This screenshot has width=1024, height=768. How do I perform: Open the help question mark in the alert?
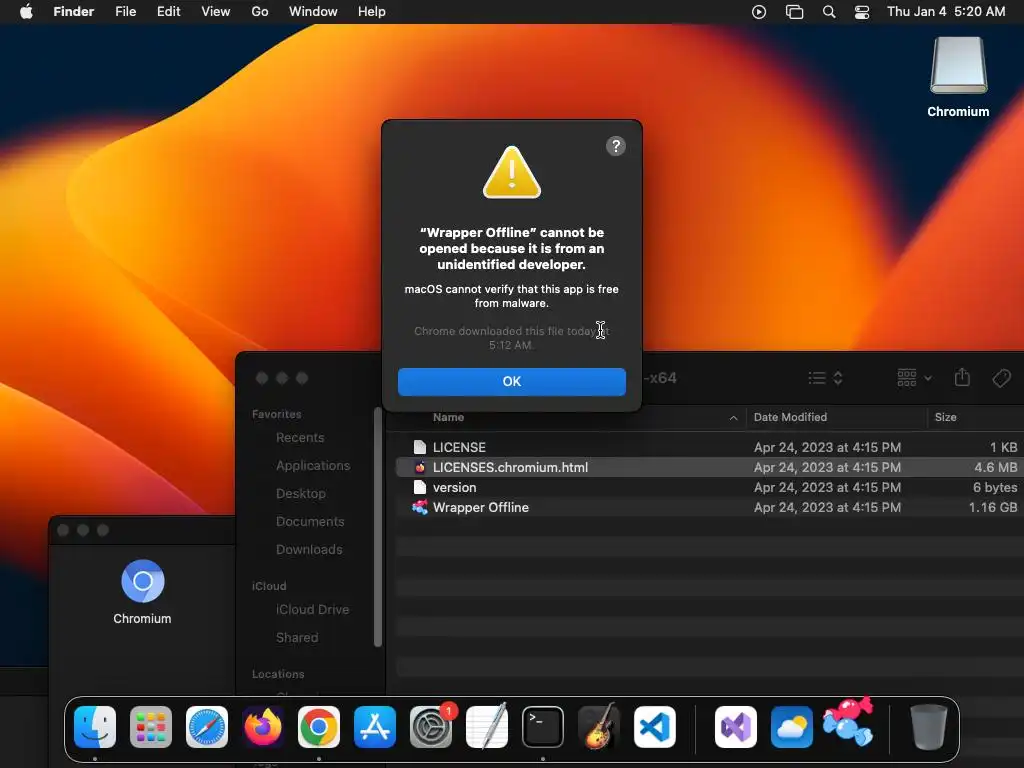[615, 146]
